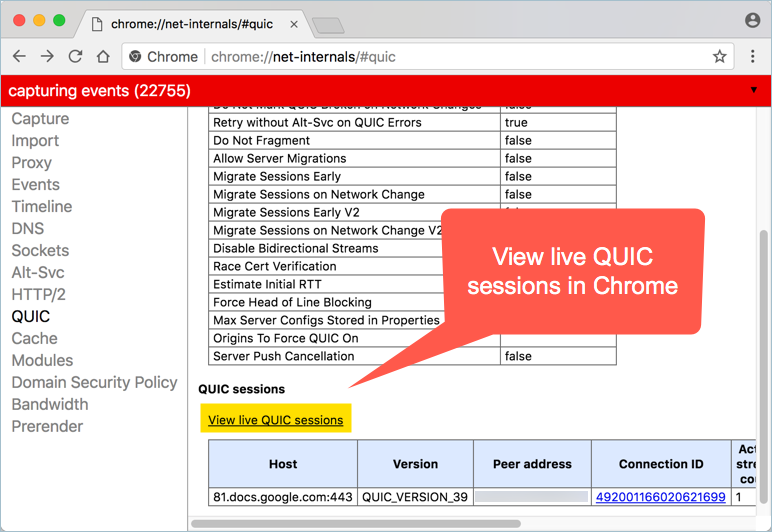Open the Sockets section
Image resolution: width=772 pixels, height=532 pixels.
pyautogui.click(x=40, y=250)
